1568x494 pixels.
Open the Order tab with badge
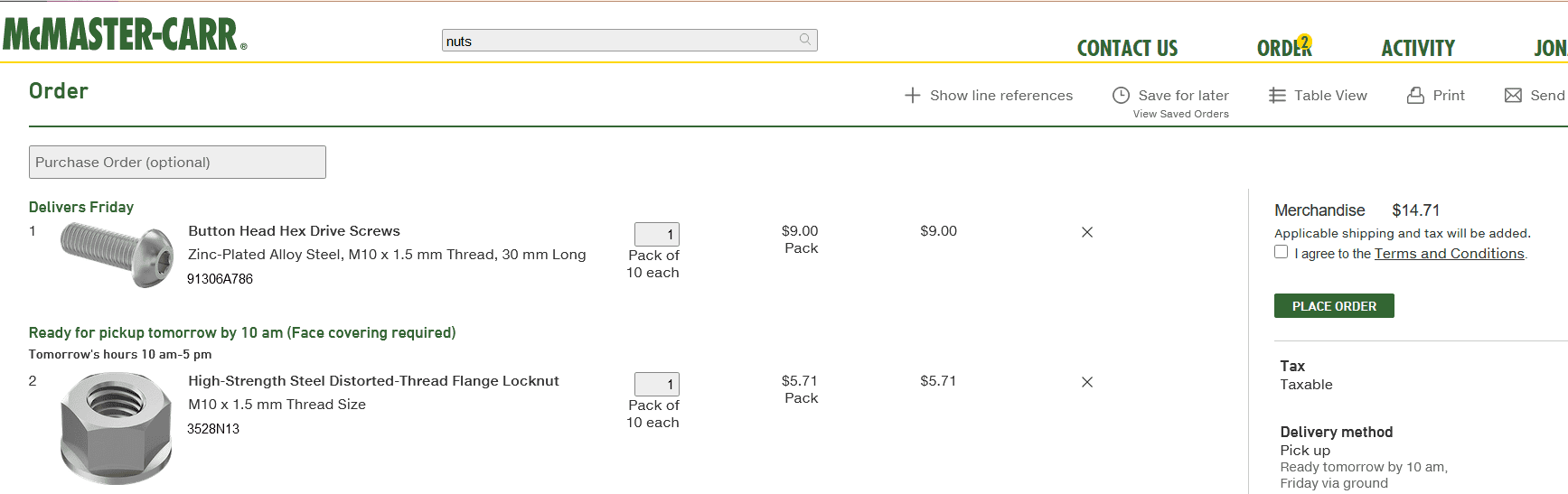[1284, 47]
